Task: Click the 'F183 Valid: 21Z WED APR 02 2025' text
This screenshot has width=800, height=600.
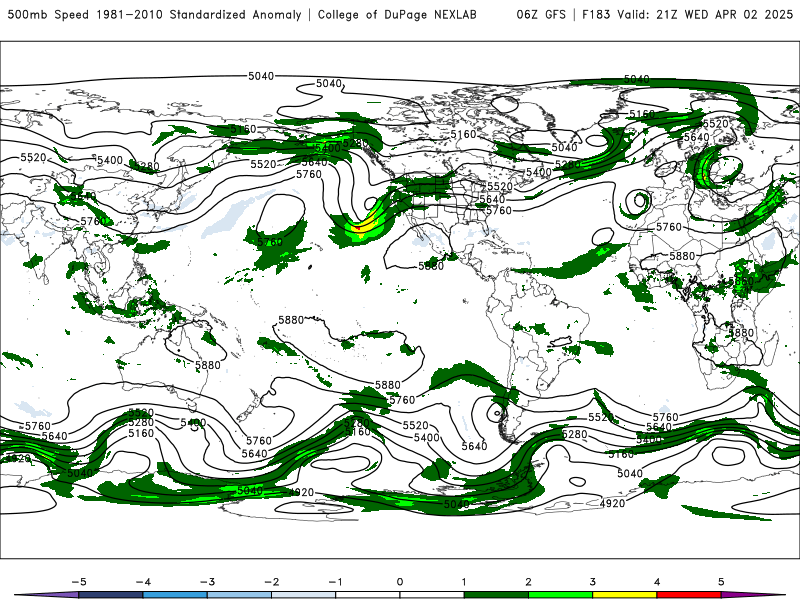Action: tap(688, 14)
